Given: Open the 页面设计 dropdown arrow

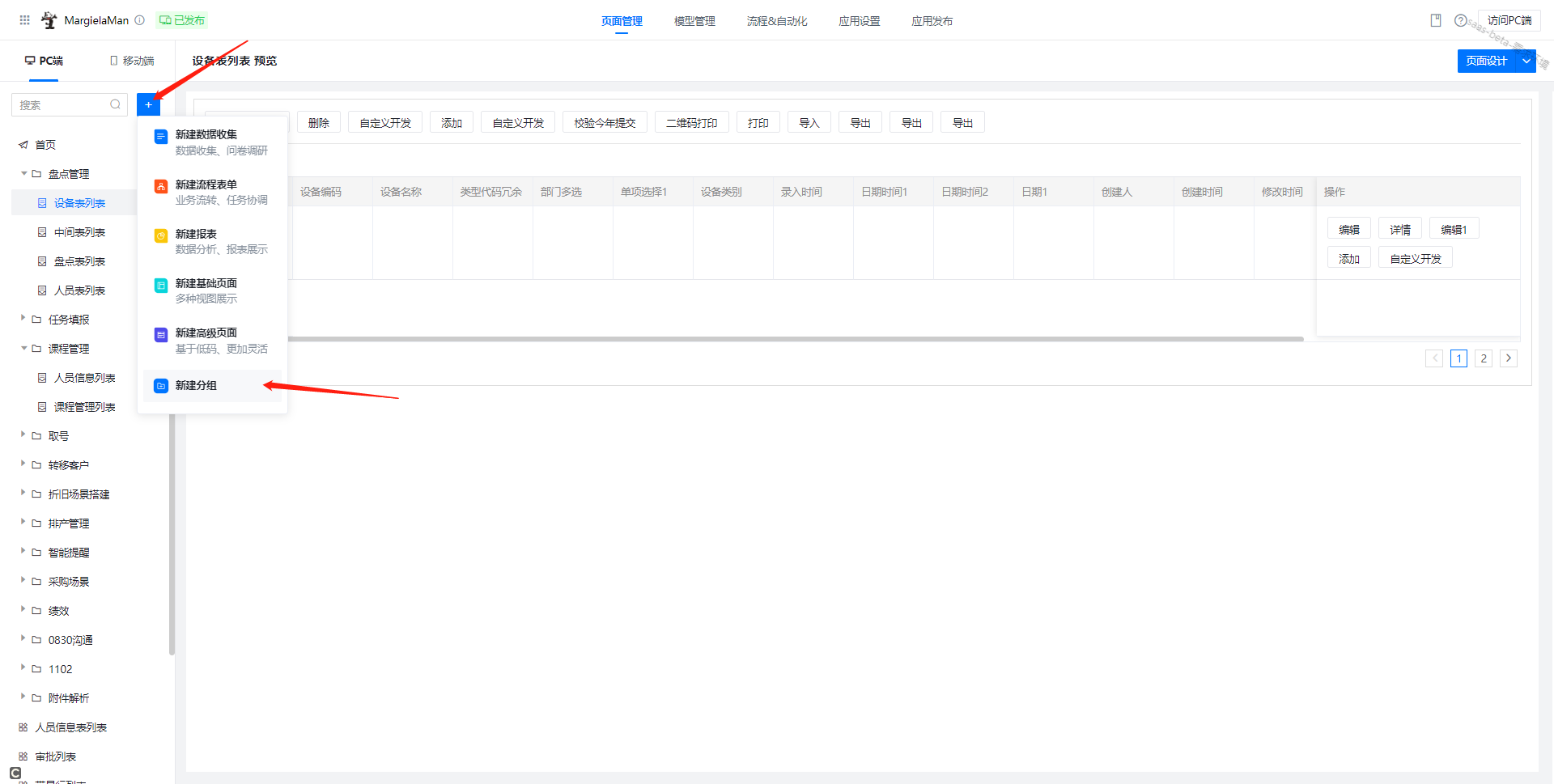Looking at the screenshot, I should [x=1526, y=61].
